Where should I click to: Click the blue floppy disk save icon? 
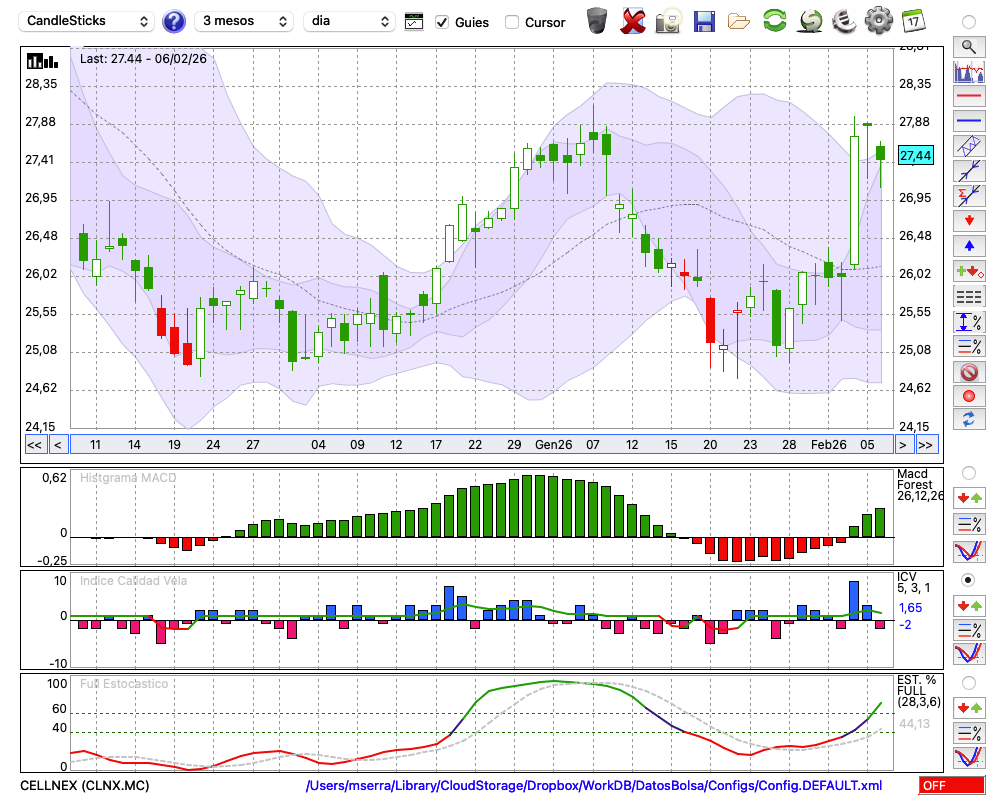[x=704, y=21]
